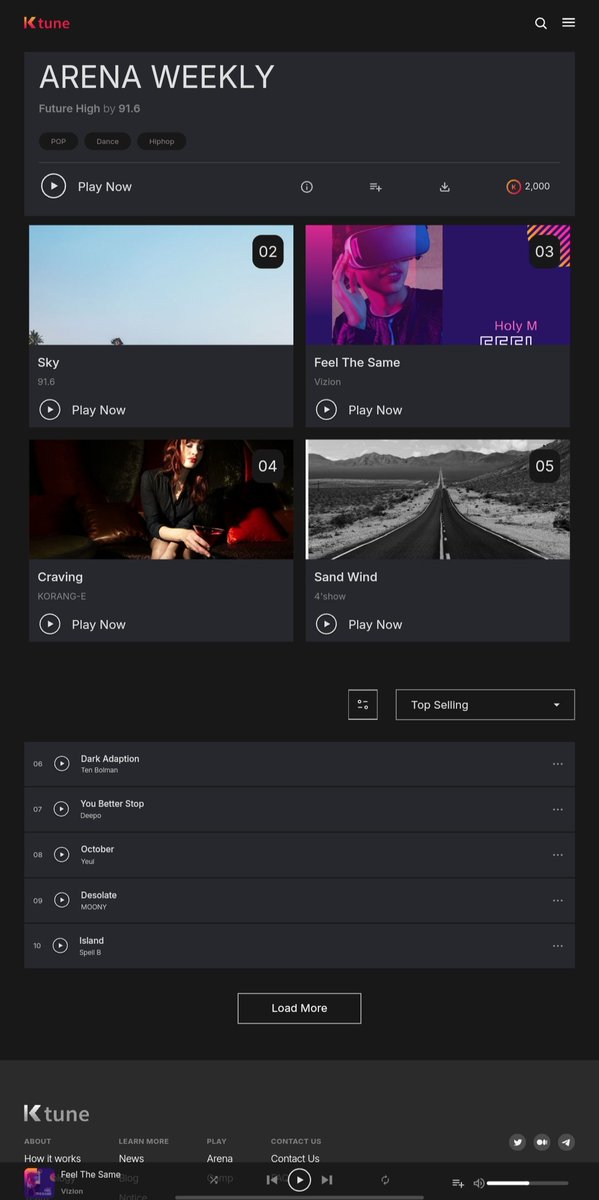
Task: Click the 2,000 K coin price icon
Action: (514, 187)
